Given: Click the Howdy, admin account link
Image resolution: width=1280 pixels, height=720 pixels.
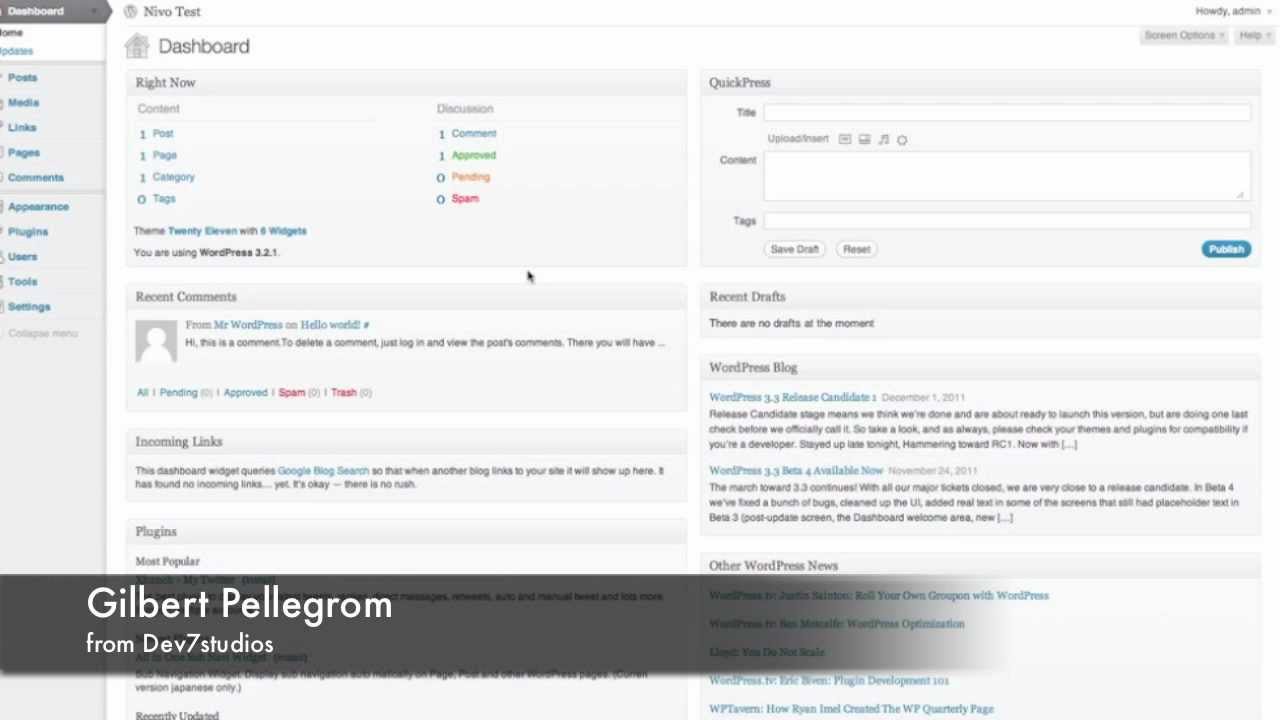Looking at the screenshot, I should coord(1227,11).
